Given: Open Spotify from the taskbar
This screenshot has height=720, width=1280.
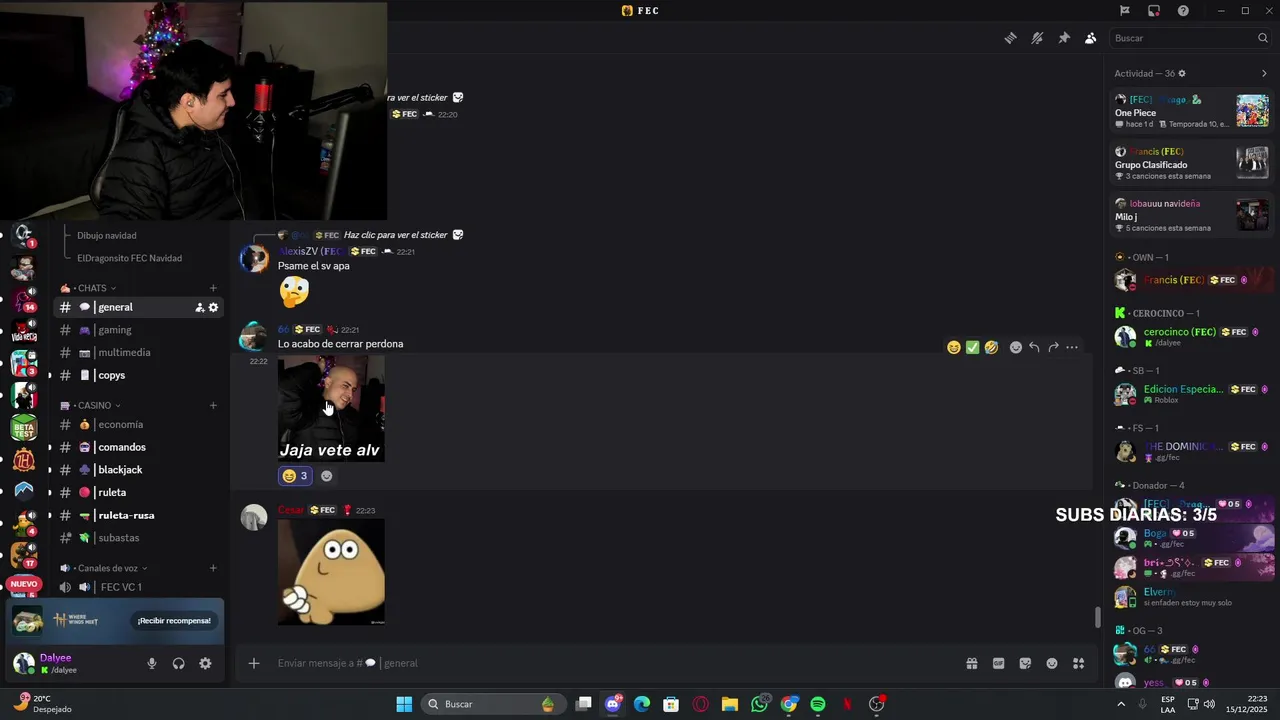Looking at the screenshot, I should pos(818,704).
